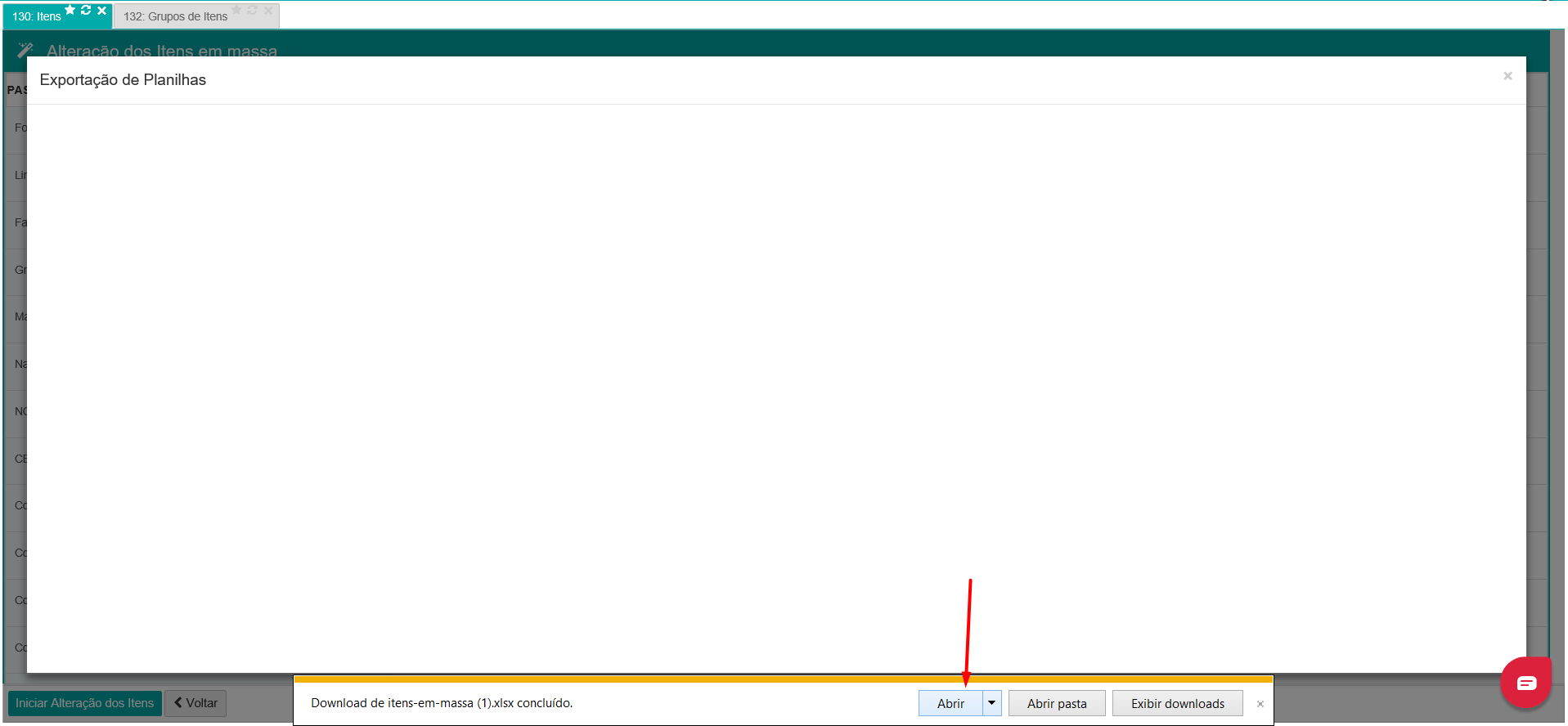The height and width of the screenshot is (726, 1568).
Task: Open the downloaded file with Abrir
Action: click(950, 703)
